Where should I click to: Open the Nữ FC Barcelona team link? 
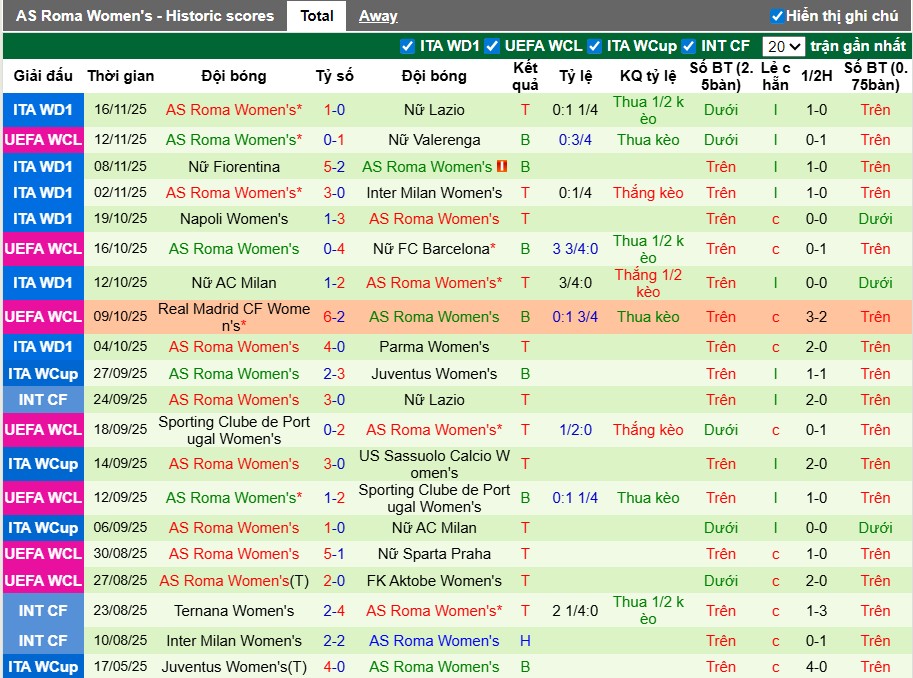coord(431,249)
